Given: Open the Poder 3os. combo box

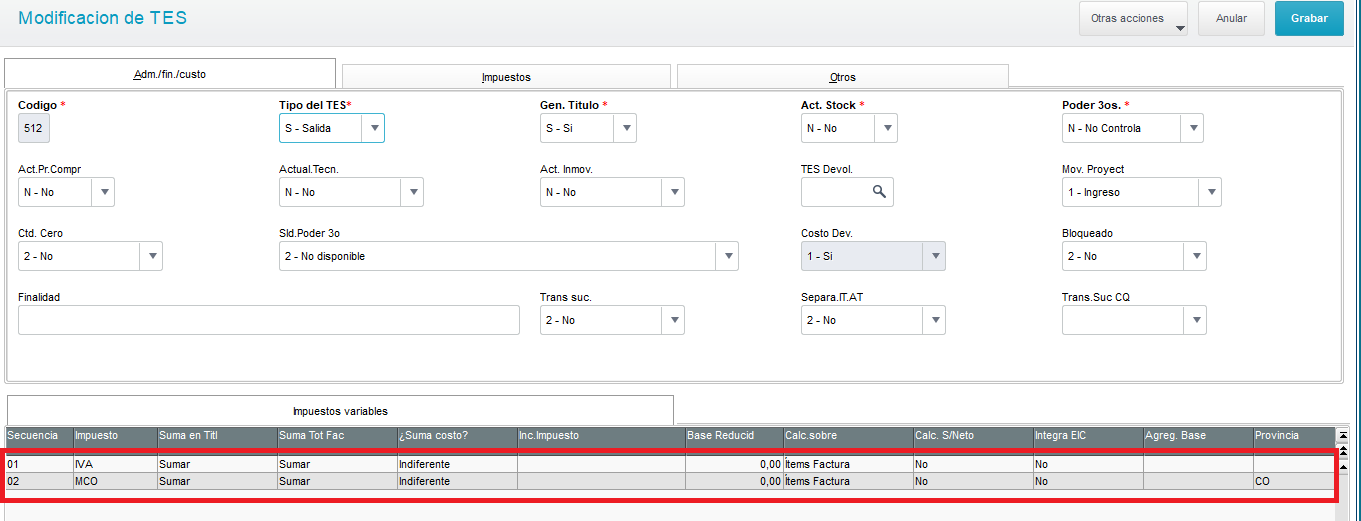Looking at the screenshot, I should [x=1133, y=128].
